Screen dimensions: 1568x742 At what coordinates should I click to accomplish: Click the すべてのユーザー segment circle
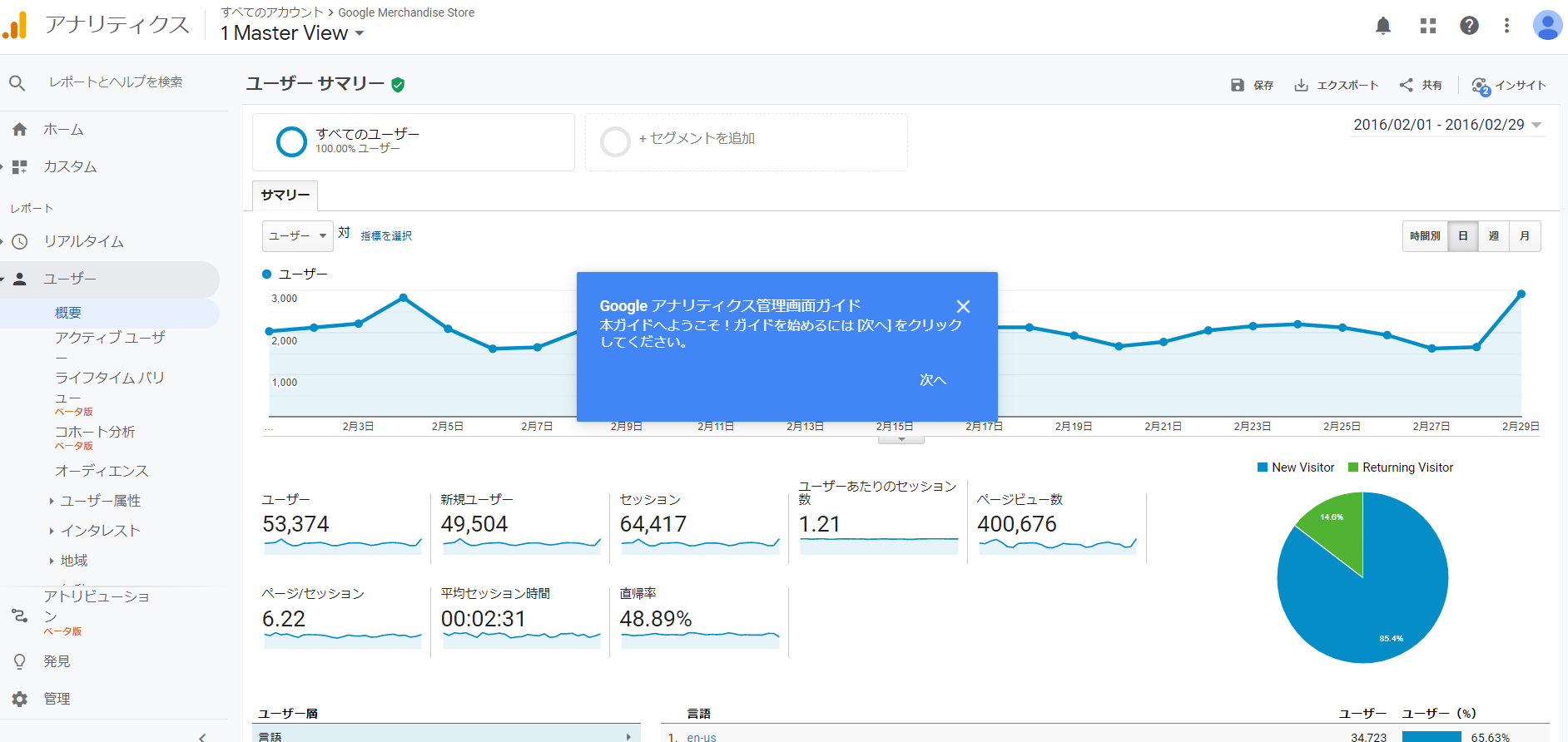(x=291, y=141)
